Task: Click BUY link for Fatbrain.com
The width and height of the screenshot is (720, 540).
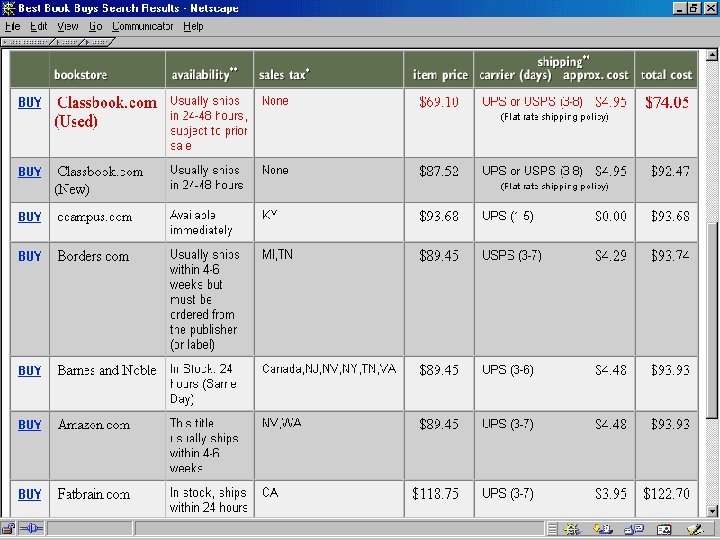Action: (x=29, y=494)
